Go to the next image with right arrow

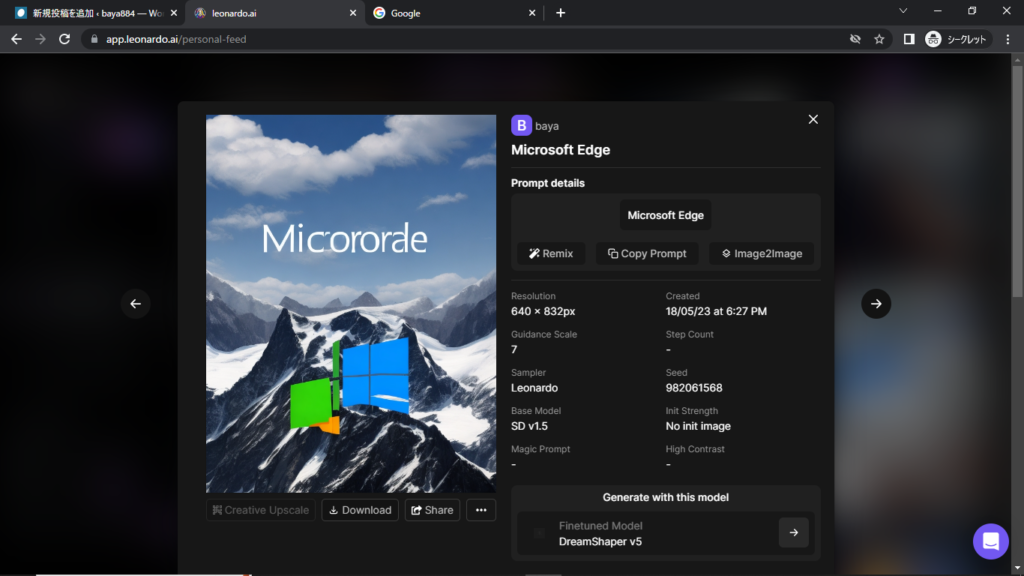point(876,304)
